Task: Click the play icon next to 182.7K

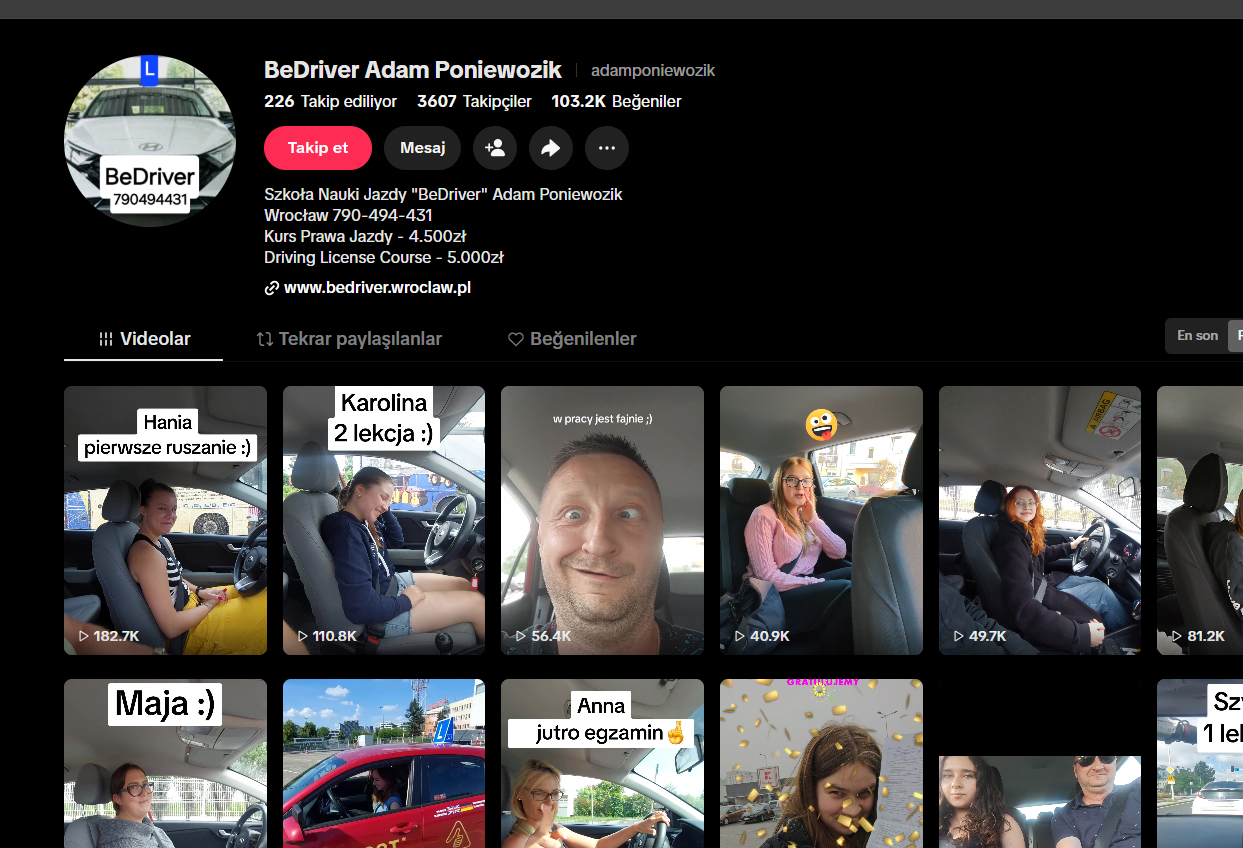Action: (84, 636)
